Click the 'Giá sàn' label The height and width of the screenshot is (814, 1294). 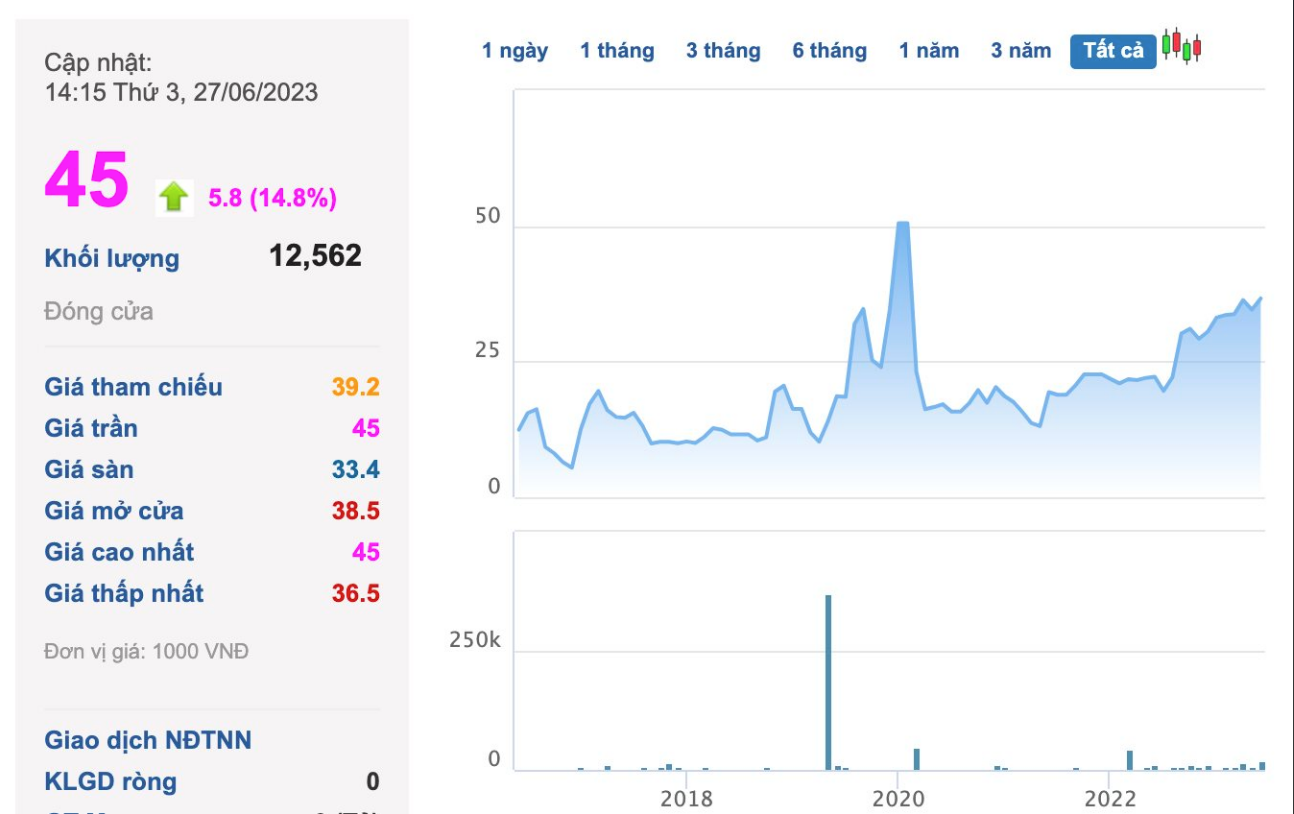(89, 469)
